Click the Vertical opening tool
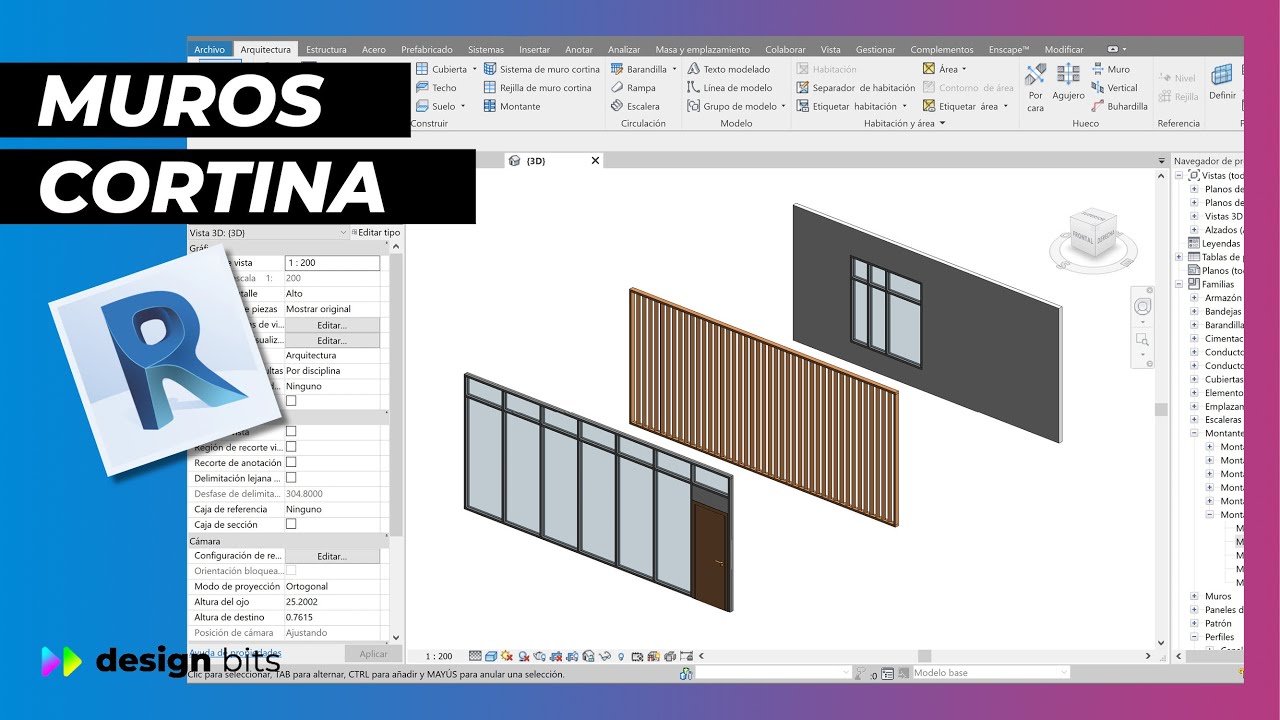 (1115, 88)
